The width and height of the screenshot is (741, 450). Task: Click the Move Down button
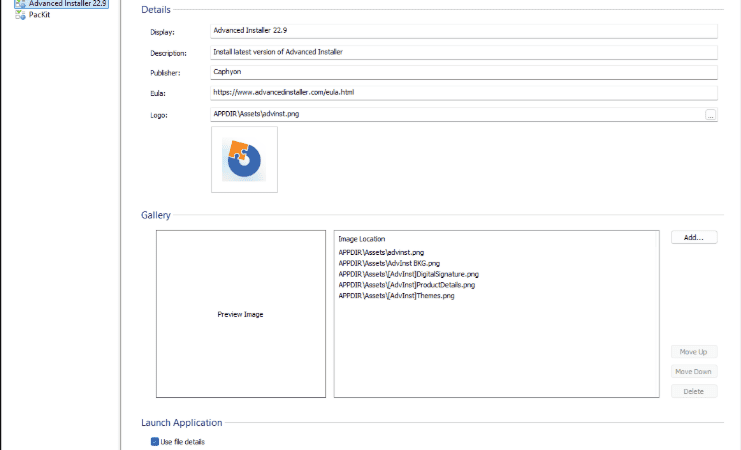(x=694, y=372)
